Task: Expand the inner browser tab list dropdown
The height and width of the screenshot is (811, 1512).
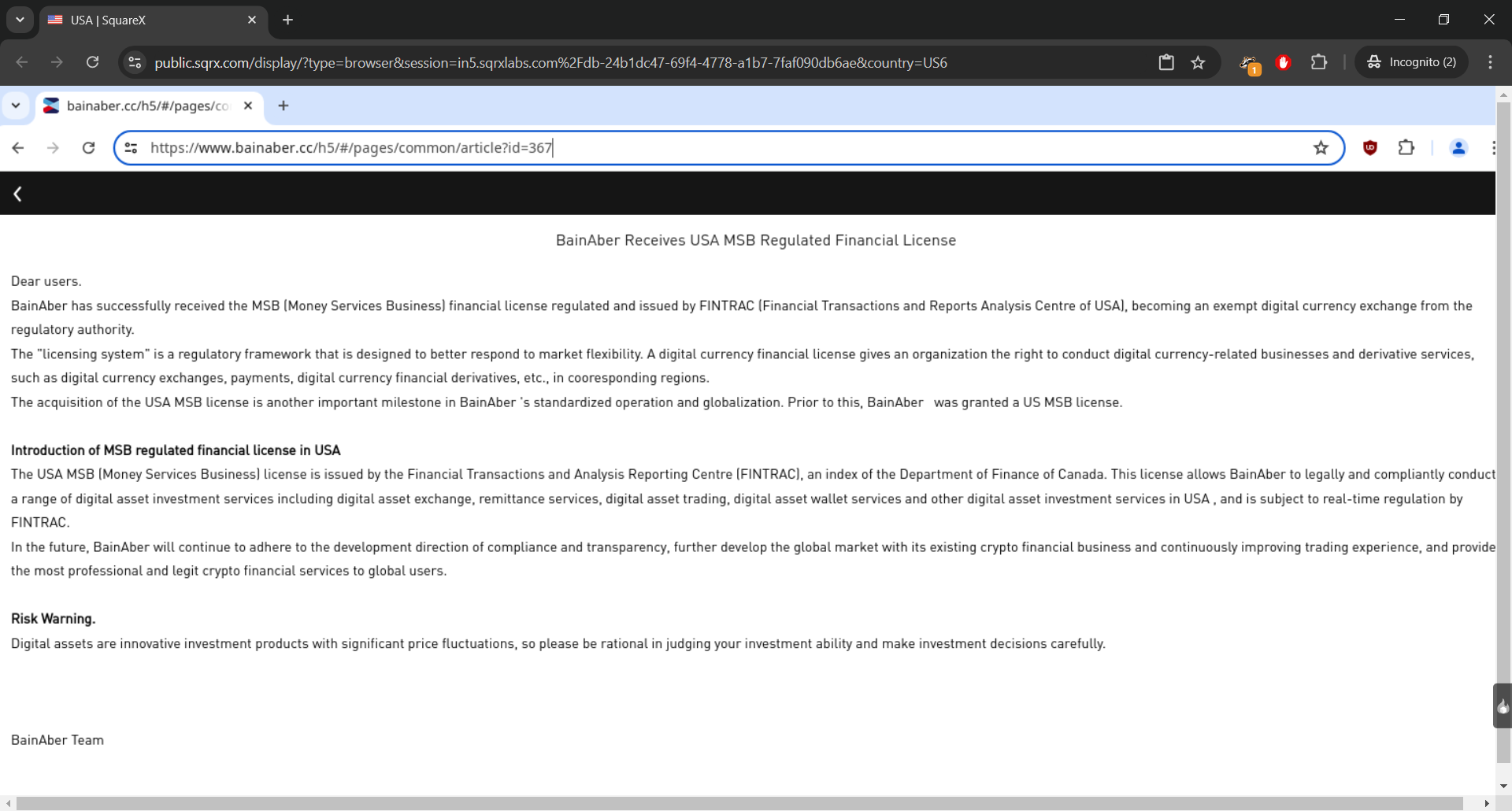Action: [x=16, y=106]
